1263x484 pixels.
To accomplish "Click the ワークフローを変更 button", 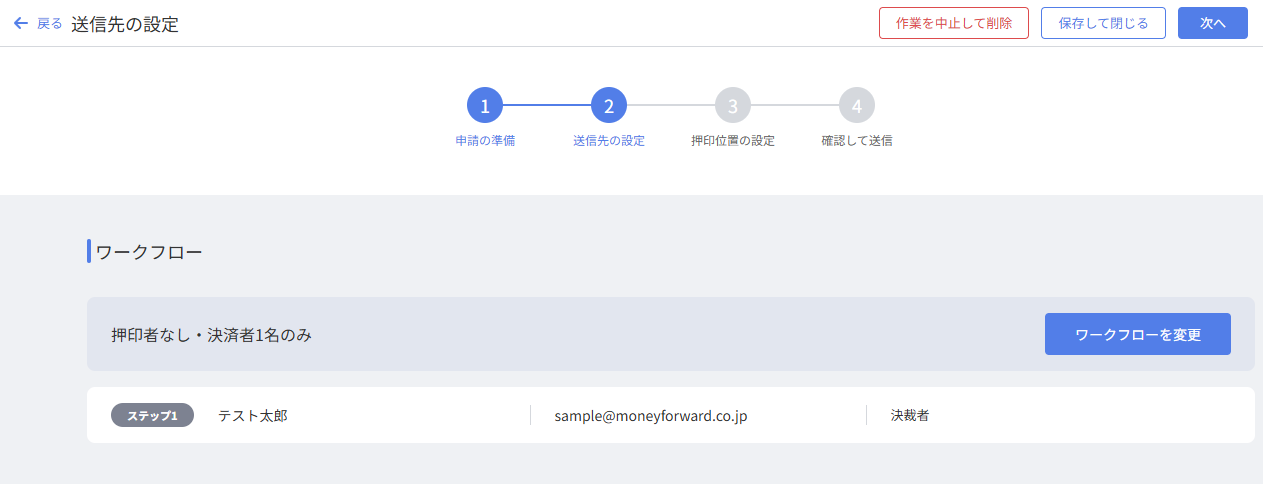I will [x=1137, y=334].
